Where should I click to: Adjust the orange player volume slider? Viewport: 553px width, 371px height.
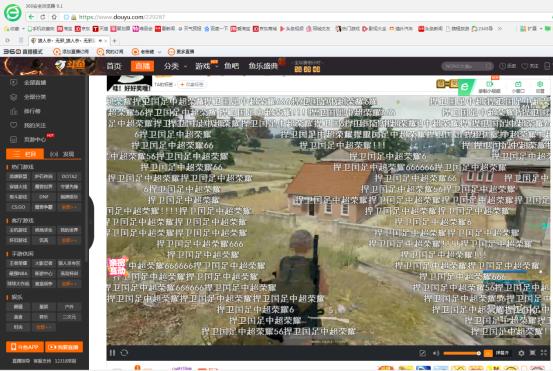coord(462,353)
